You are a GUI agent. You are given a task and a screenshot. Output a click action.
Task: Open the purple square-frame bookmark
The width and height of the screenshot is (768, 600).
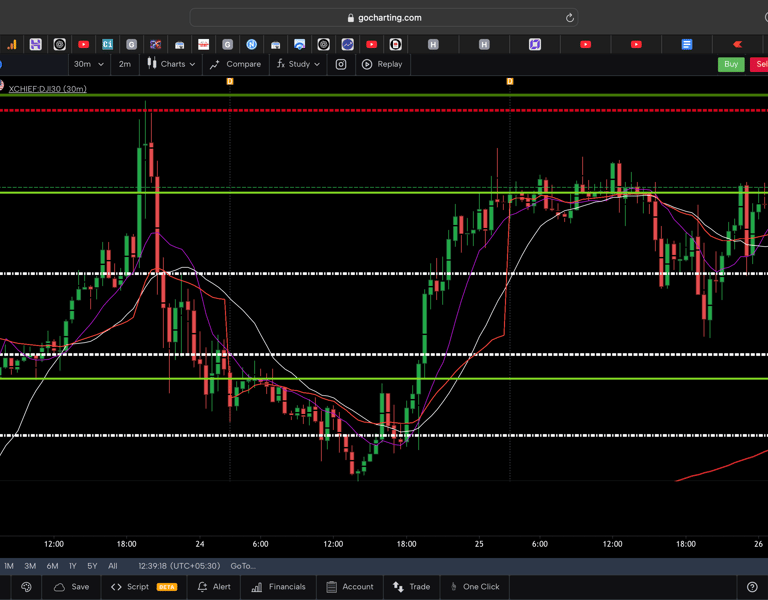(x=535, y=45)
